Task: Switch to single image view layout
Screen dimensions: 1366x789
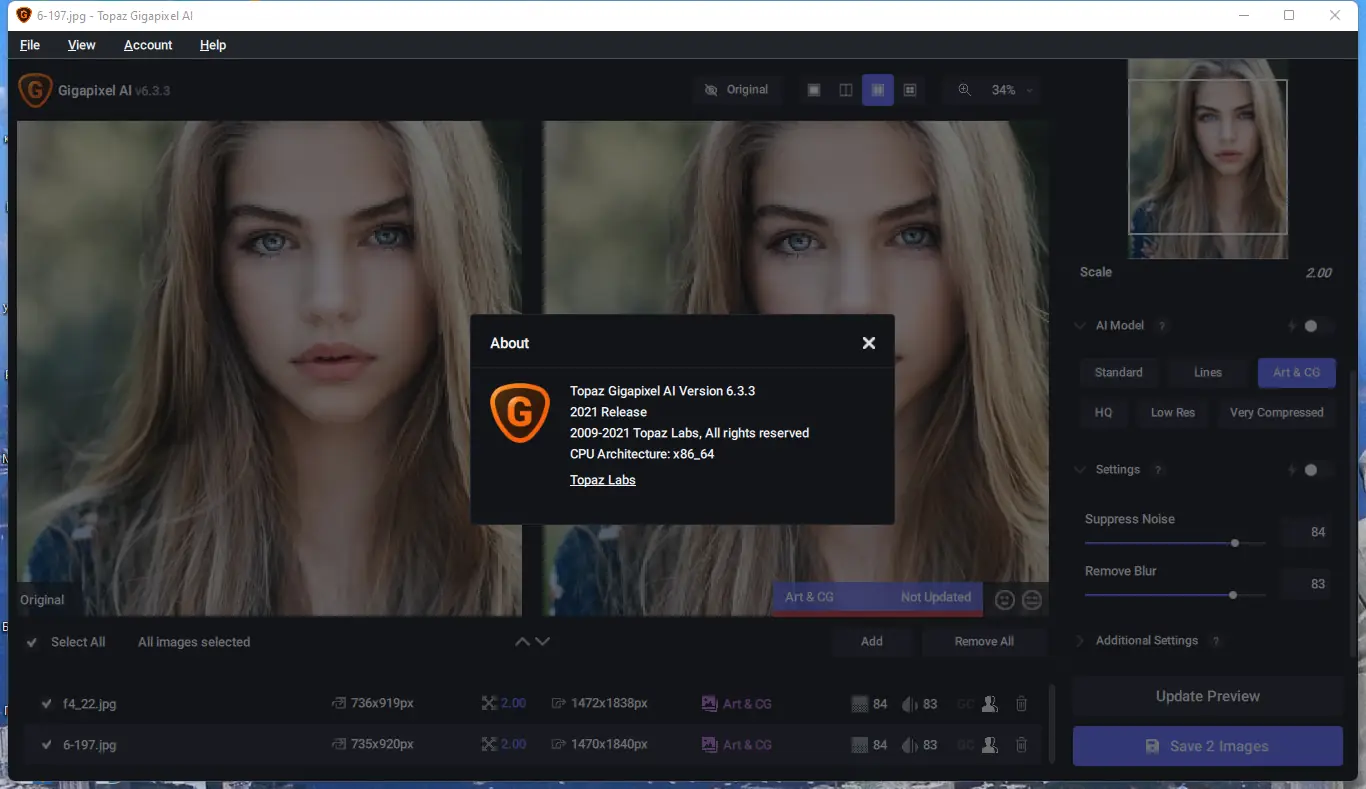Action: click(x=814, y=90)
